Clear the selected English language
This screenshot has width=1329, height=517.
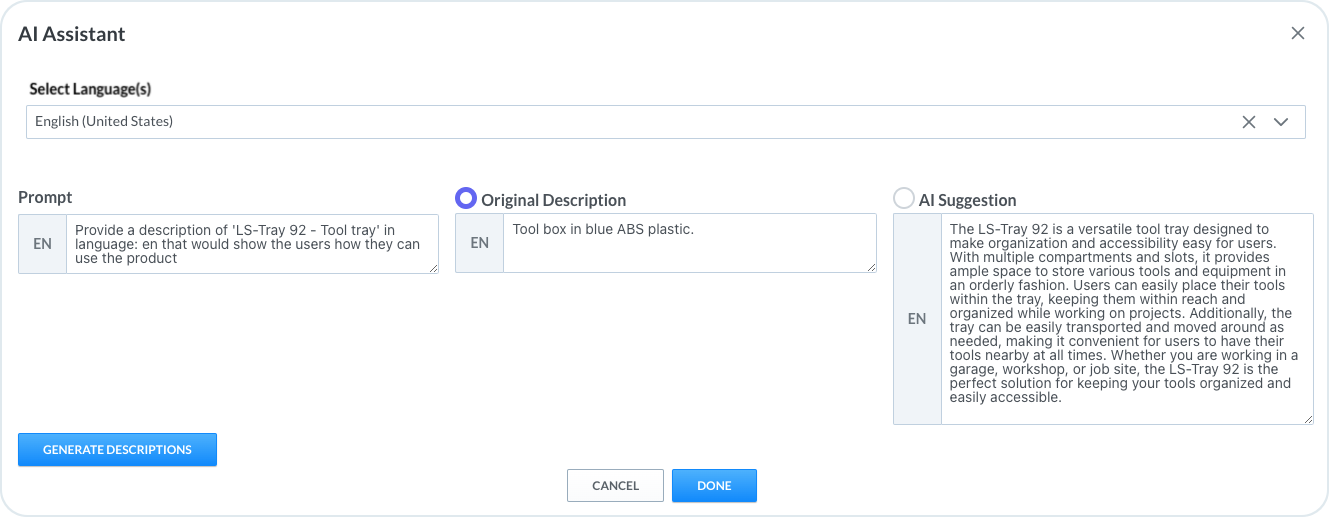click(1248, 122)
